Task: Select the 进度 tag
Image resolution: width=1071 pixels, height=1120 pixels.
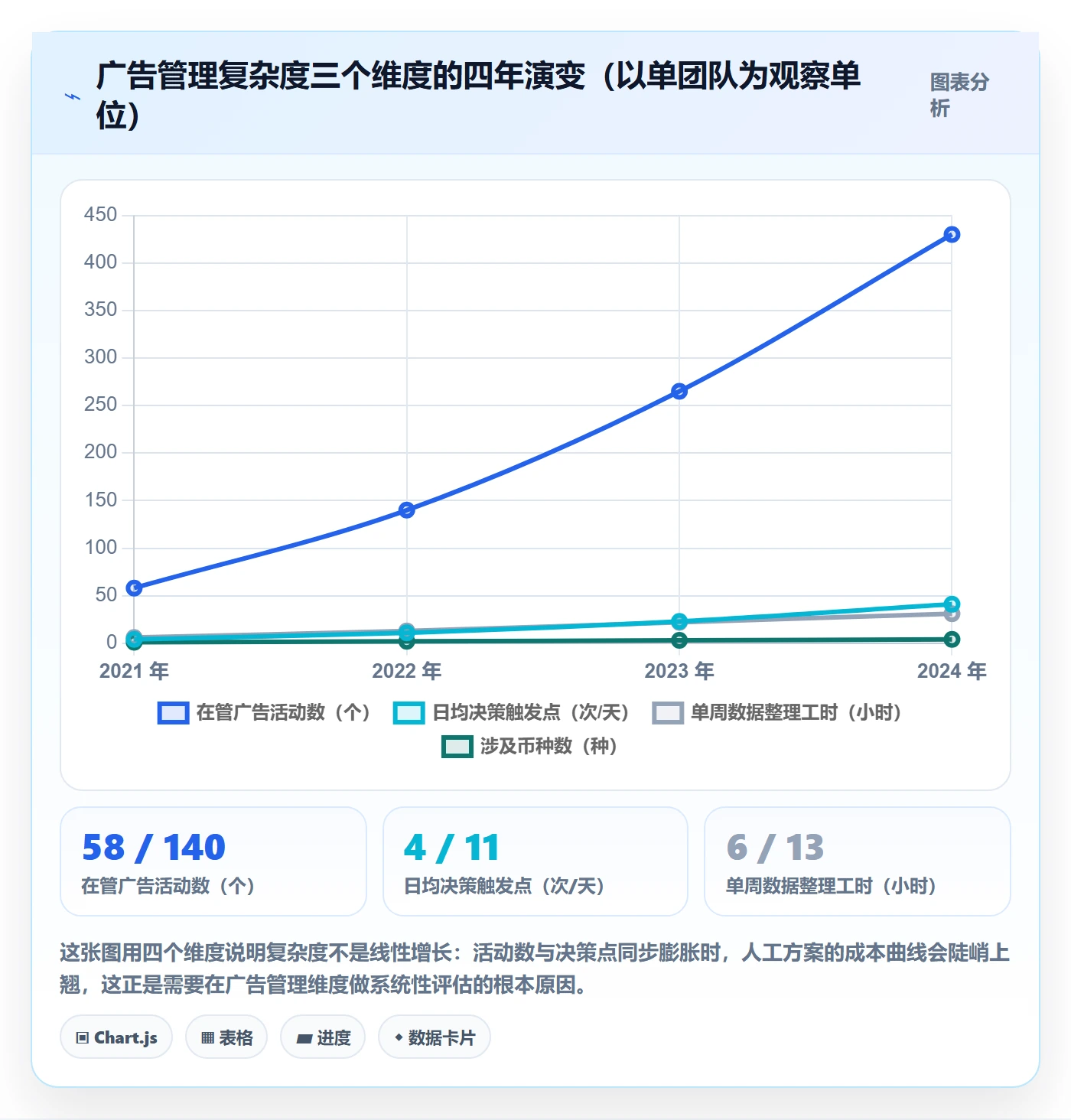Action: pos(323,1037)
